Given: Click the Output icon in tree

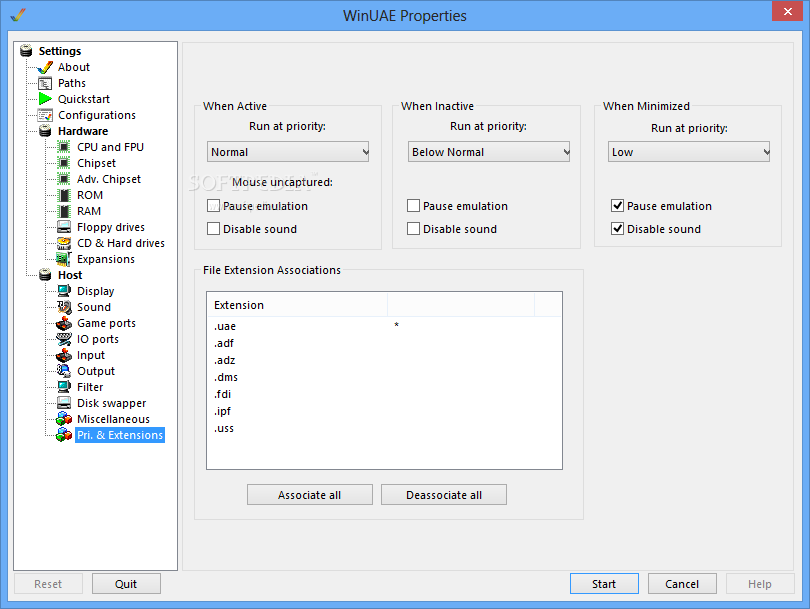Looking at the screenshot, I should [x=64, y=371].
